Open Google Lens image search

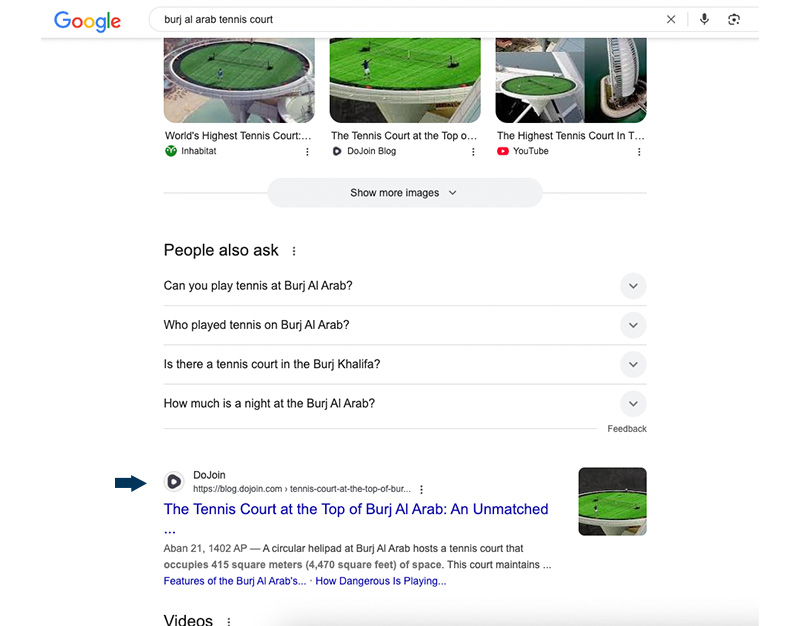point(734,19)
